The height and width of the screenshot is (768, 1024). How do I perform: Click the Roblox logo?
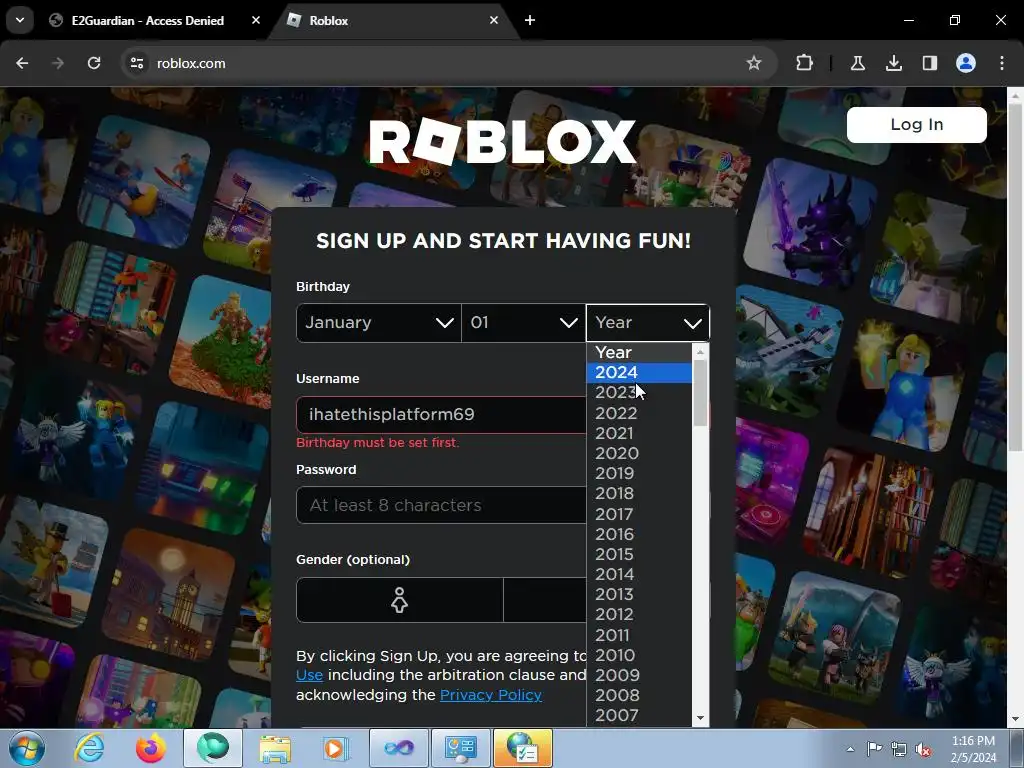[x=502, y=142]
